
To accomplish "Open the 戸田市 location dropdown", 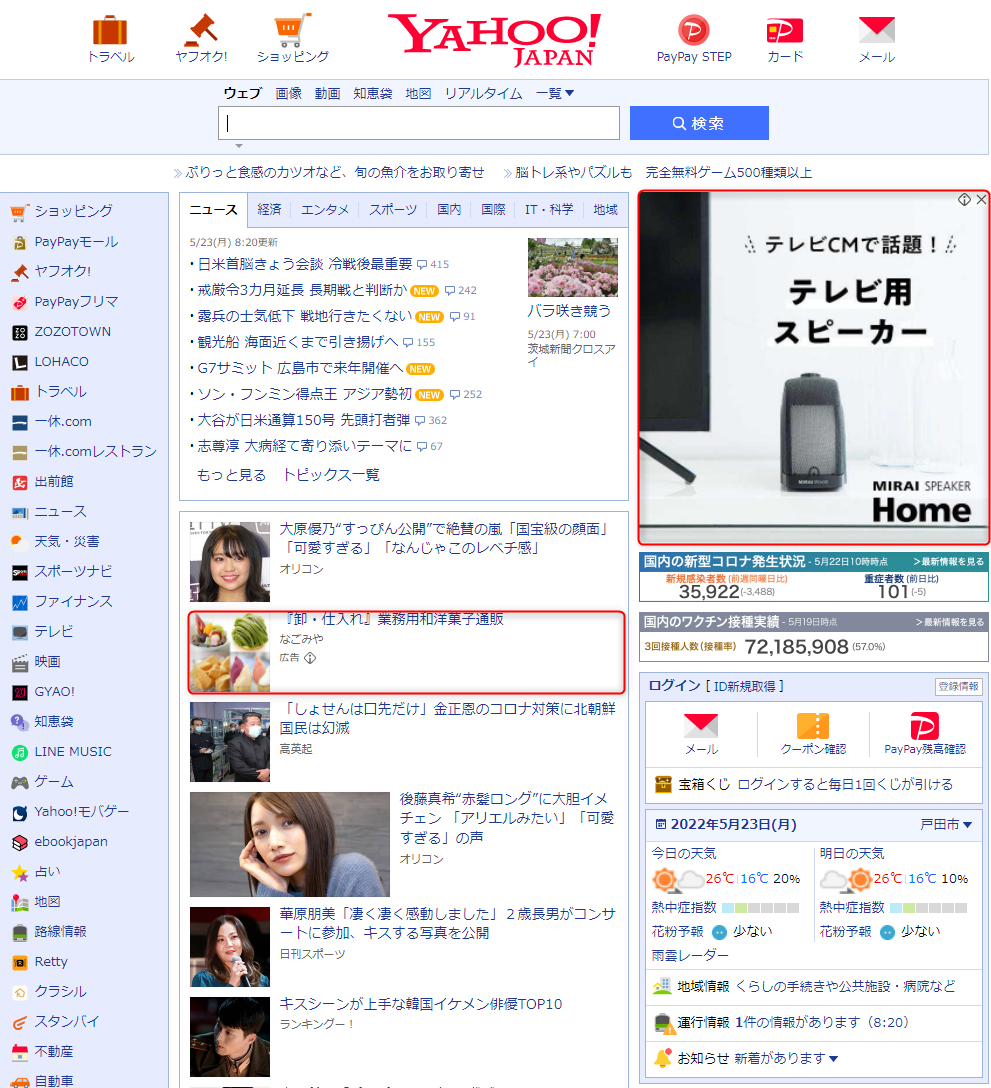I will click(945, 824).
